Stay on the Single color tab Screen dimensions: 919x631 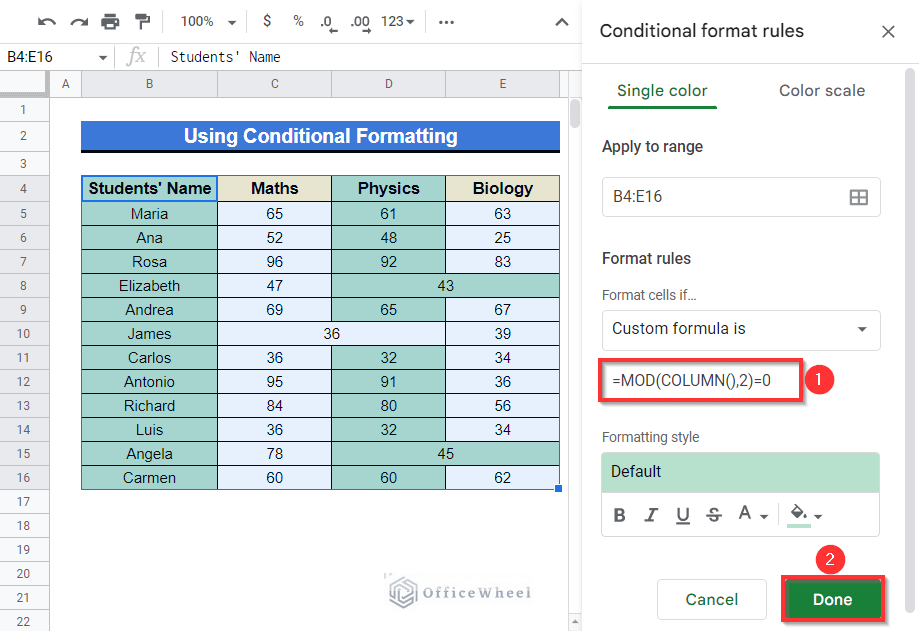coord(662,90)
